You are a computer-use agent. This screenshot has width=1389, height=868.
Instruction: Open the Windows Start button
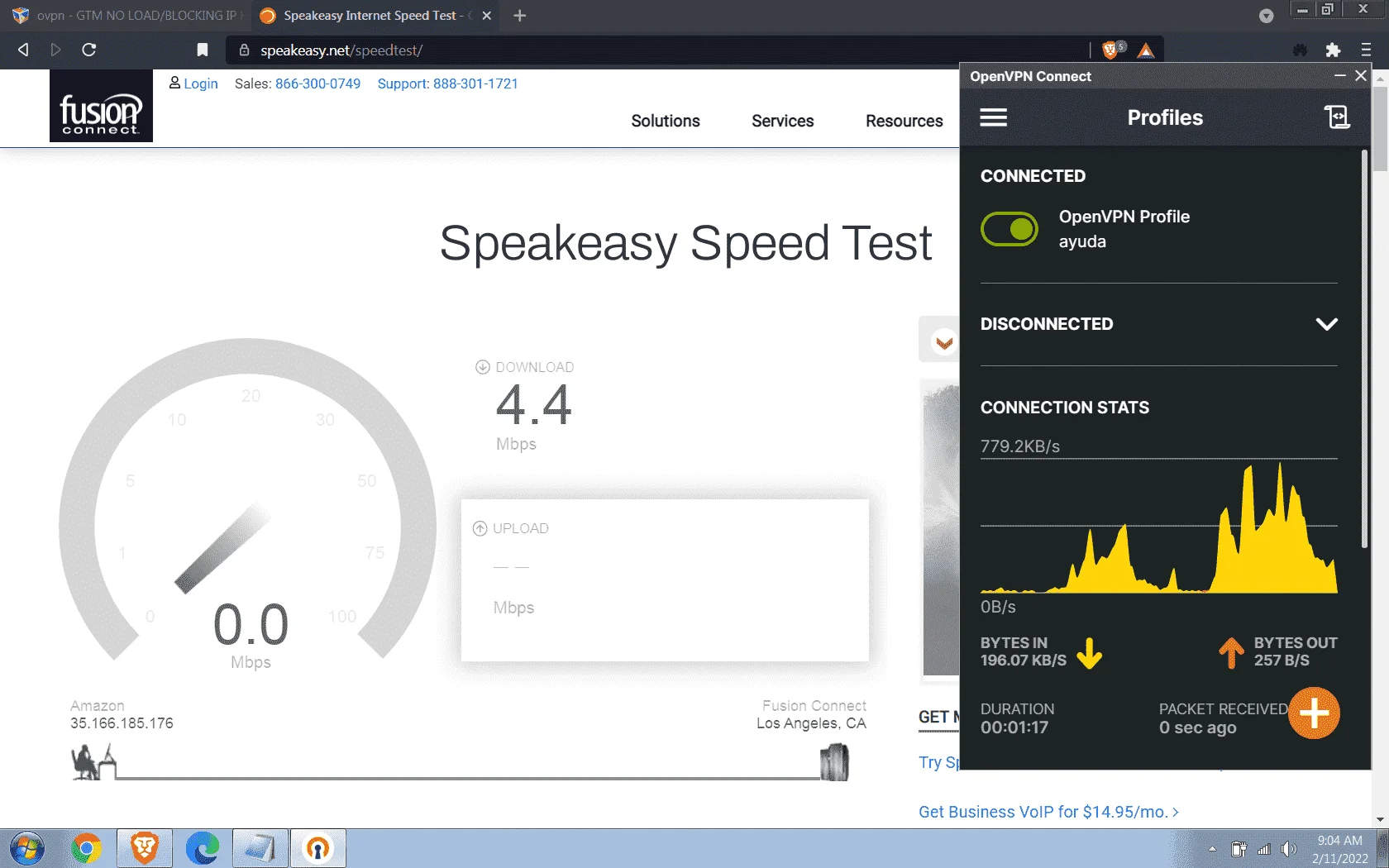coord(27,849)
